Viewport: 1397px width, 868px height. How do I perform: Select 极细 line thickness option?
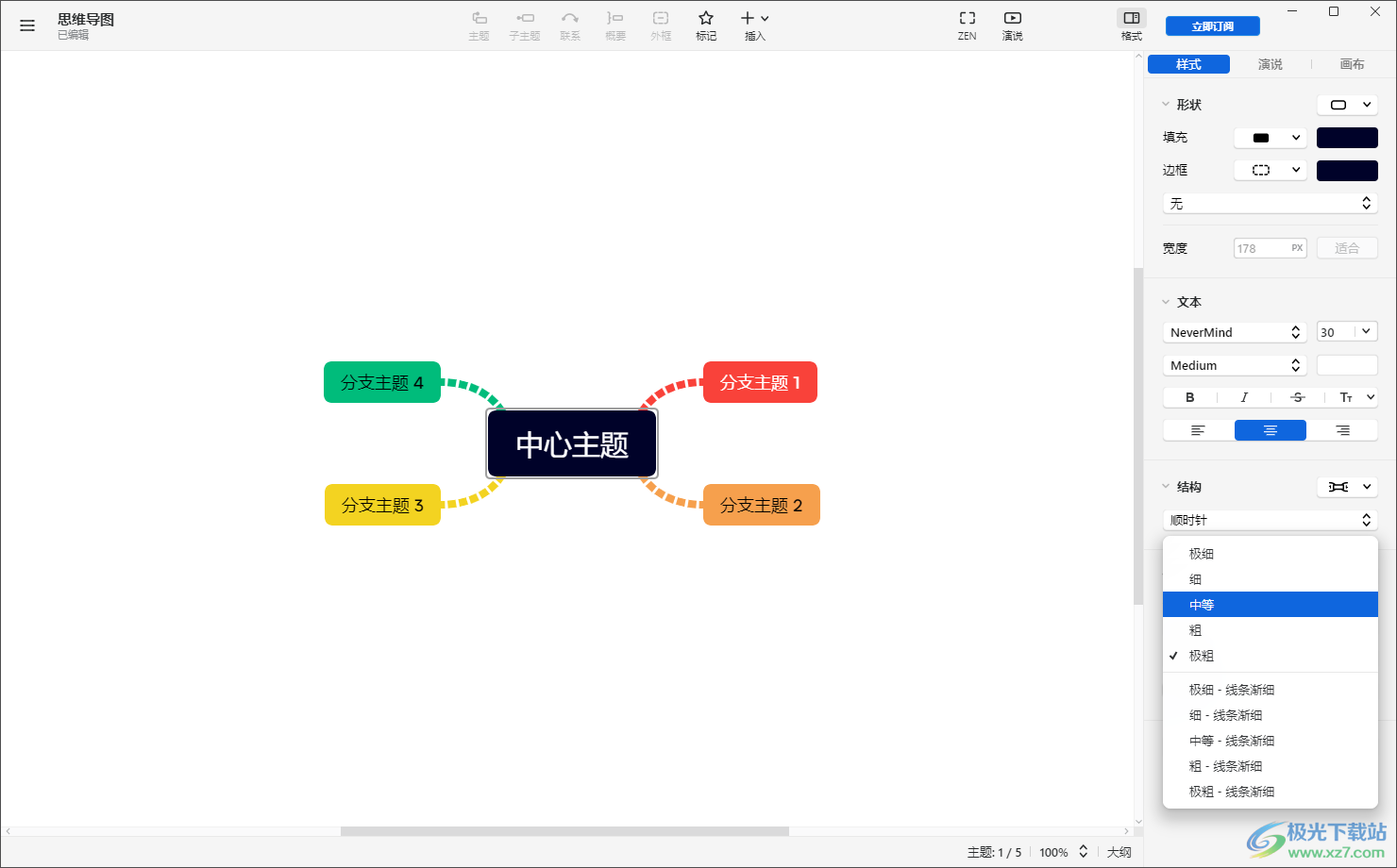1271,554
